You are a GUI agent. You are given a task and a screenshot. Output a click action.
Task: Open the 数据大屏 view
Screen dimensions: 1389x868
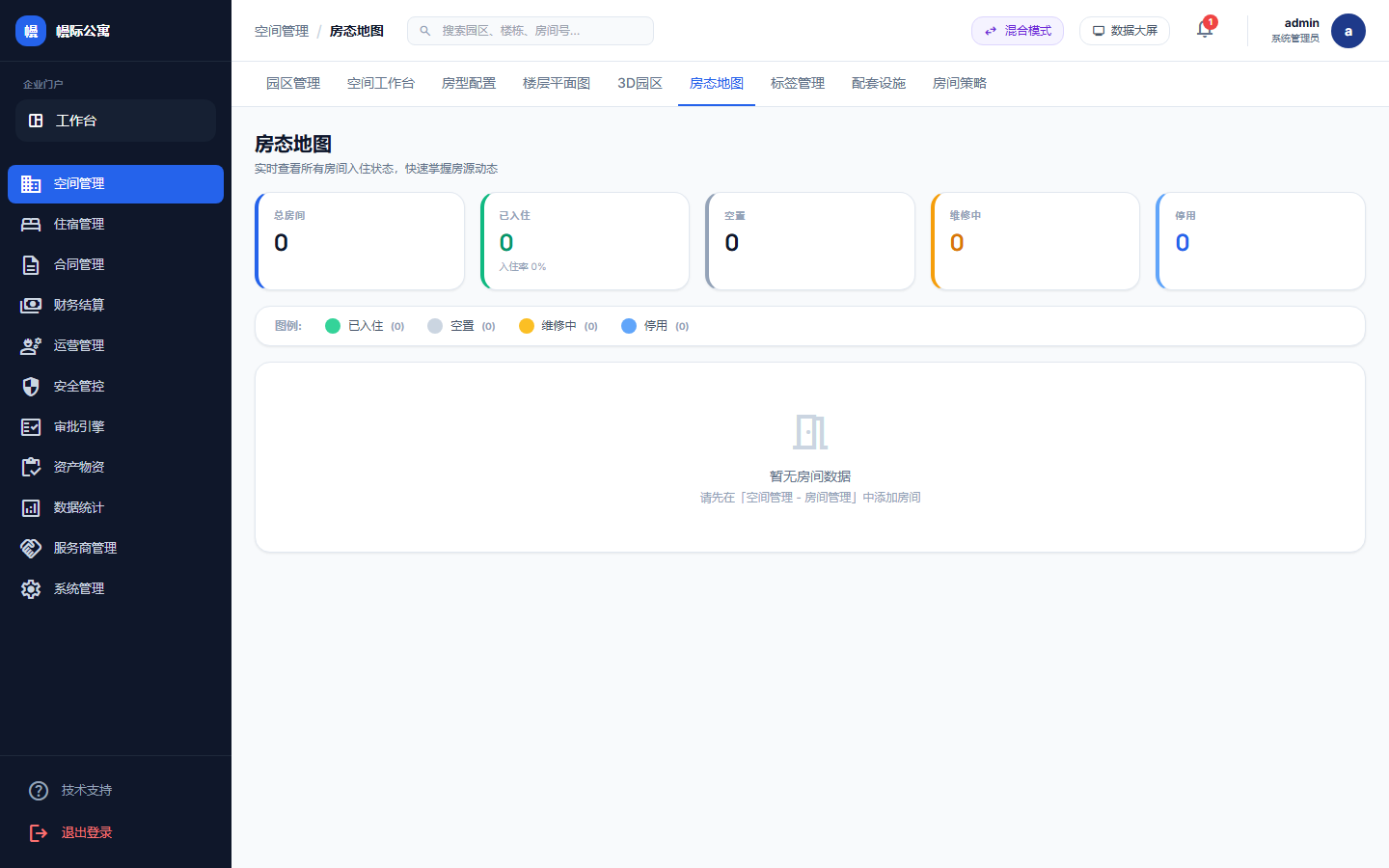click(1124, 30)
